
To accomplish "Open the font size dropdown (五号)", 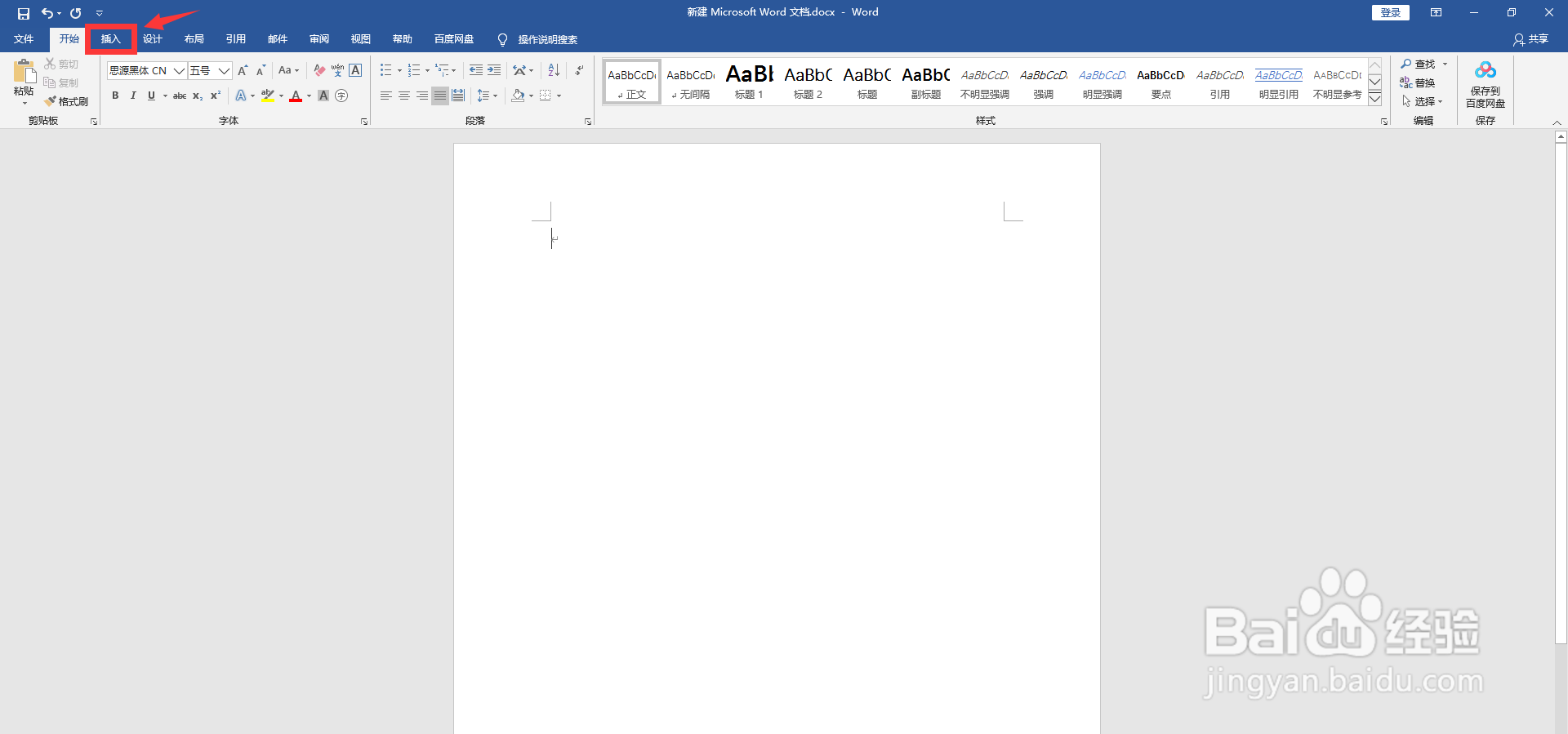I will (x=224, y=70).
